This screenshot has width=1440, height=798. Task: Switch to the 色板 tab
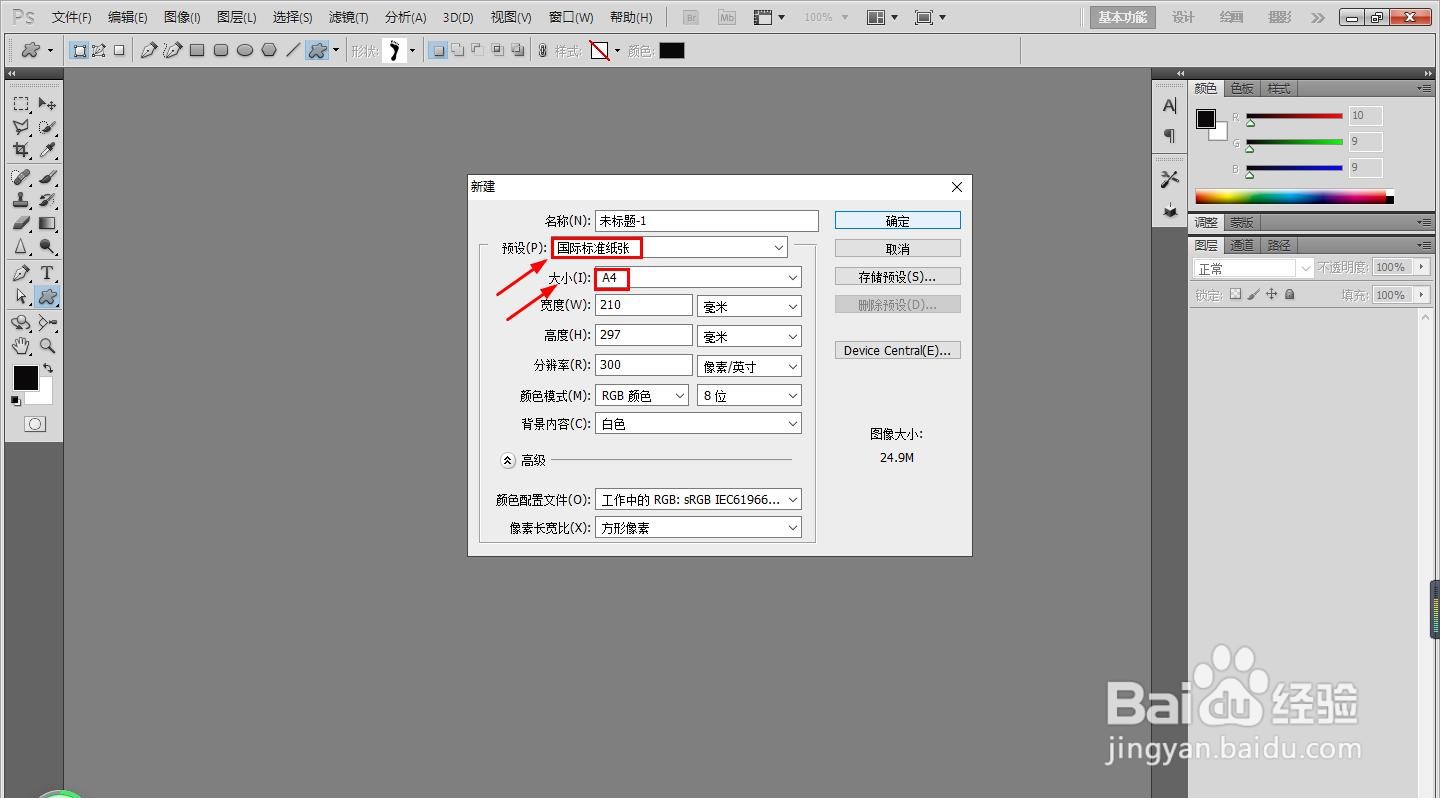pyautogui.click(x=1242, y=88)
